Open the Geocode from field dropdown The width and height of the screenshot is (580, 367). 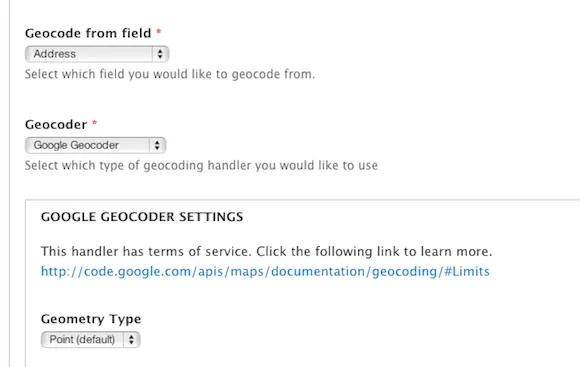click(x=97, y=54)
